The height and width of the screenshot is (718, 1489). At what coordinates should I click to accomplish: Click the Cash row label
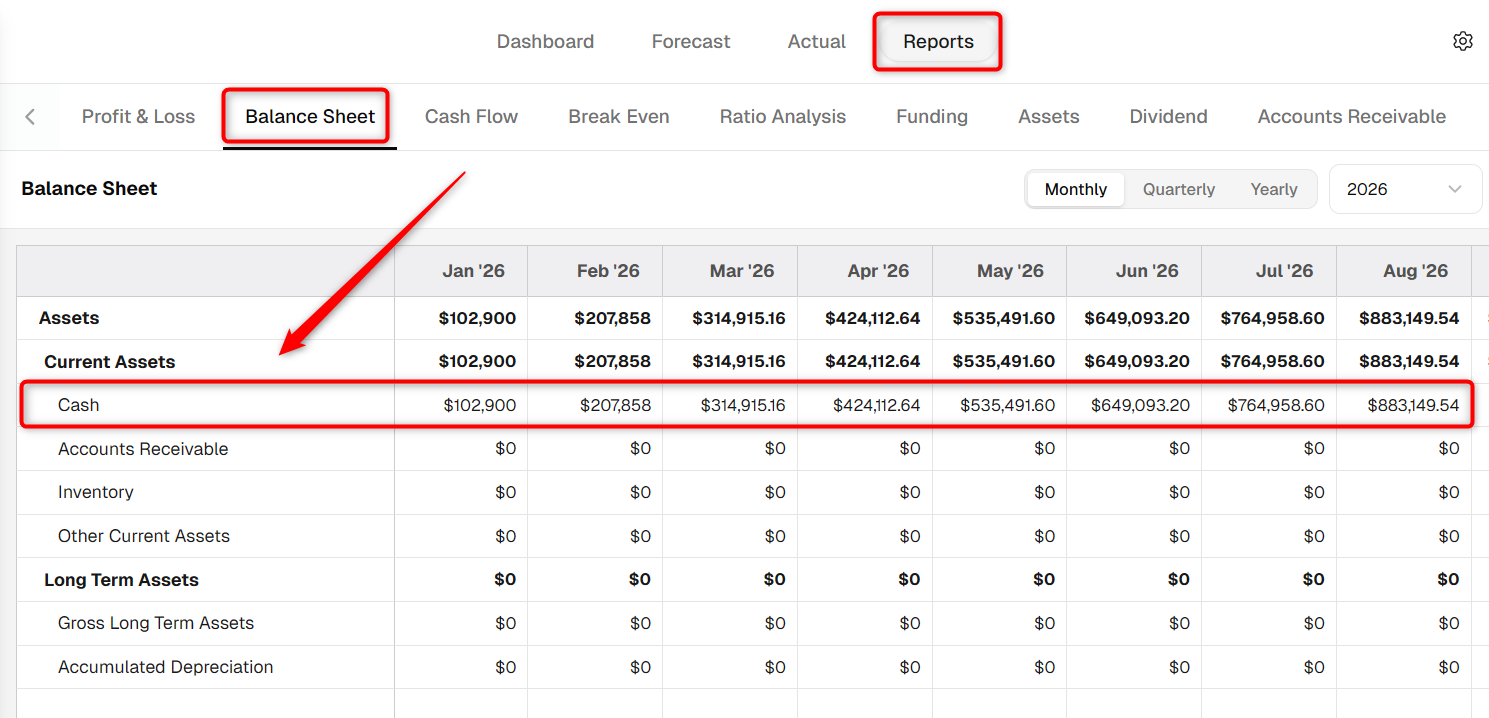[79, 405]
